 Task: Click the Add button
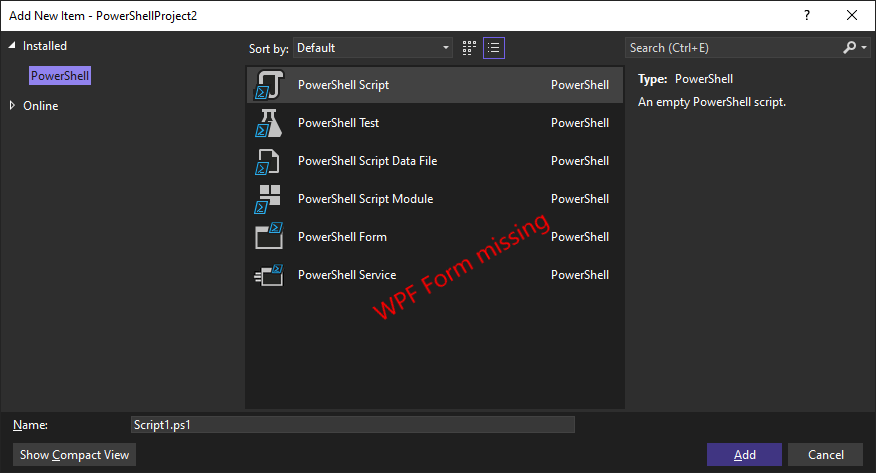tap(744, 455)
